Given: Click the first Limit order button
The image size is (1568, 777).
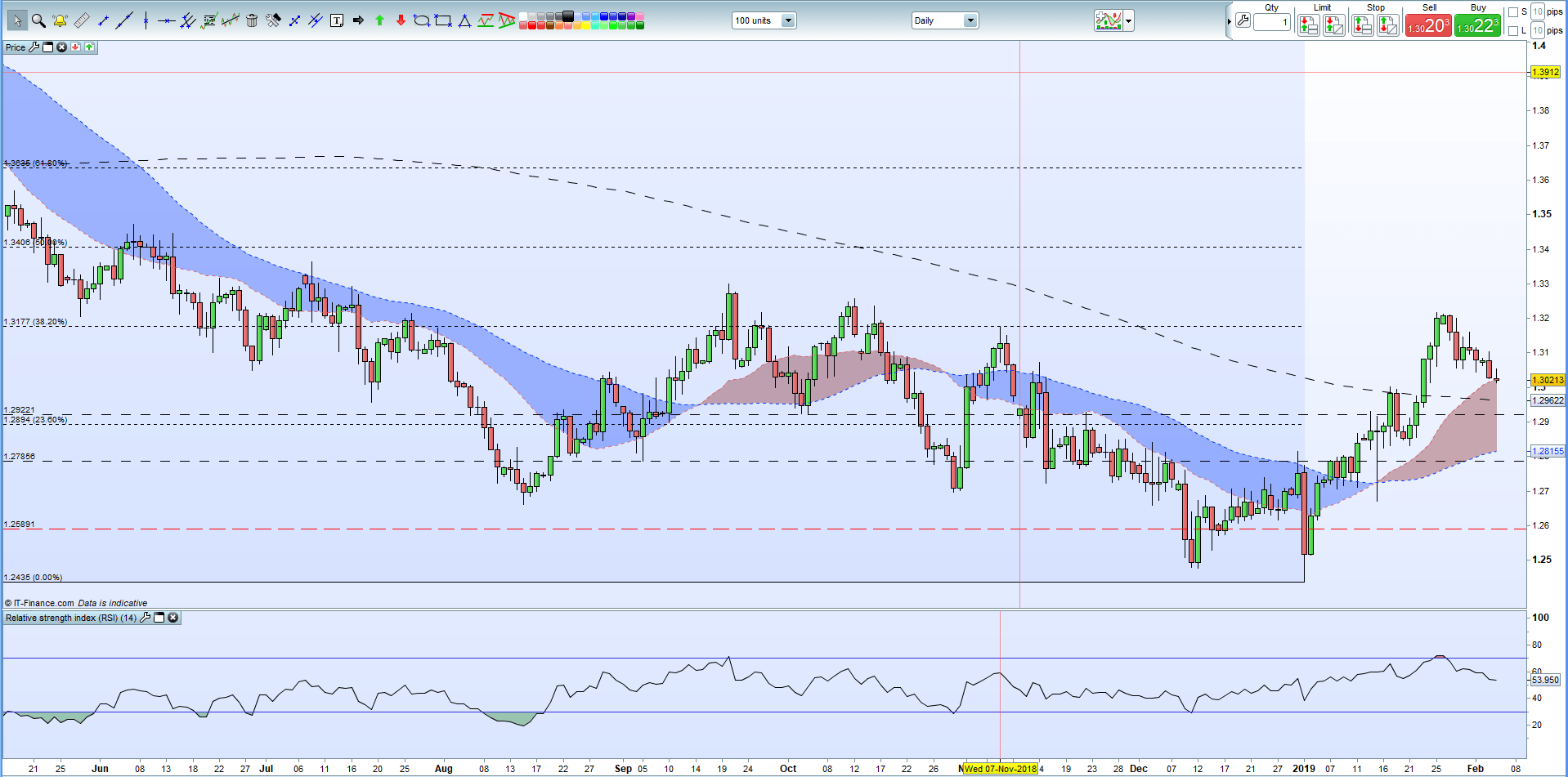Looking at the screenshot, I should [x=1309, y=25].
